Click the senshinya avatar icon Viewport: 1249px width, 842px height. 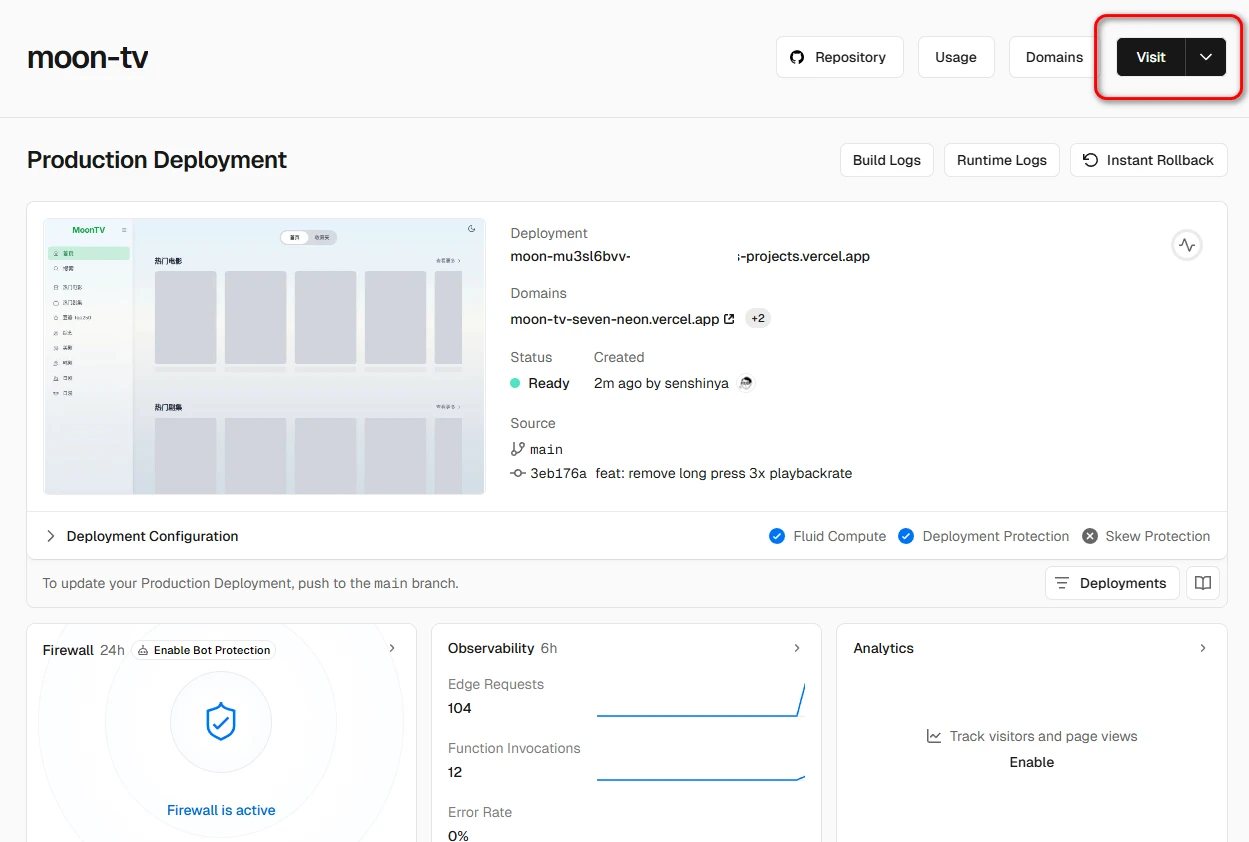tap(745, 383)
